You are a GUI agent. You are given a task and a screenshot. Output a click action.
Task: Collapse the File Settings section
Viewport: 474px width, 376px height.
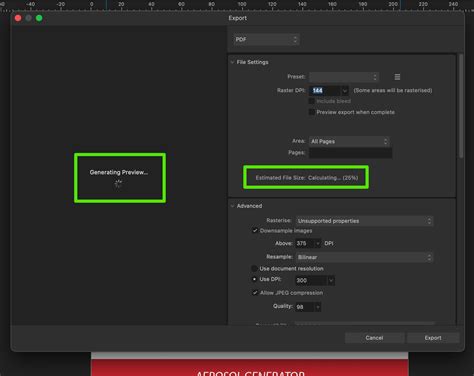coord(232,62)
